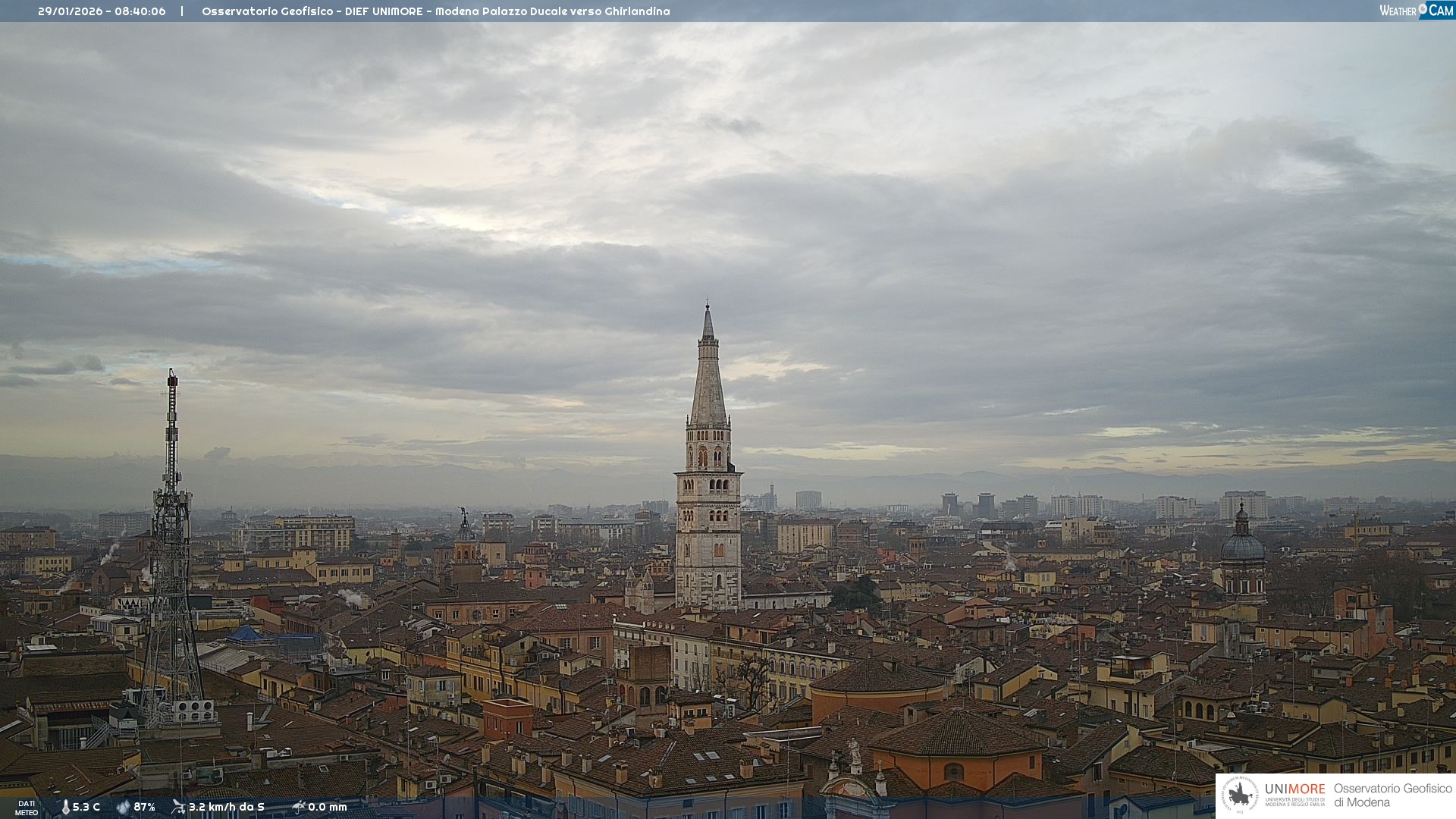
Task: Click the umbrella rainfall icon
Action: (x=299, y=807)
